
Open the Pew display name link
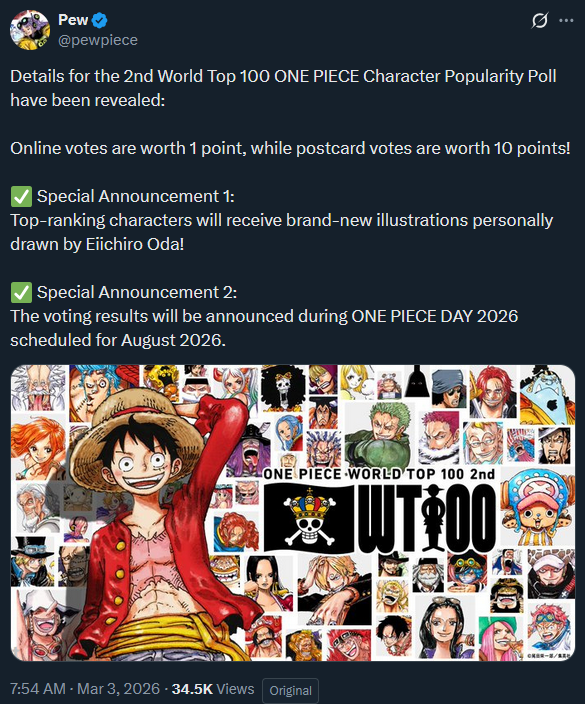[73, 20]
